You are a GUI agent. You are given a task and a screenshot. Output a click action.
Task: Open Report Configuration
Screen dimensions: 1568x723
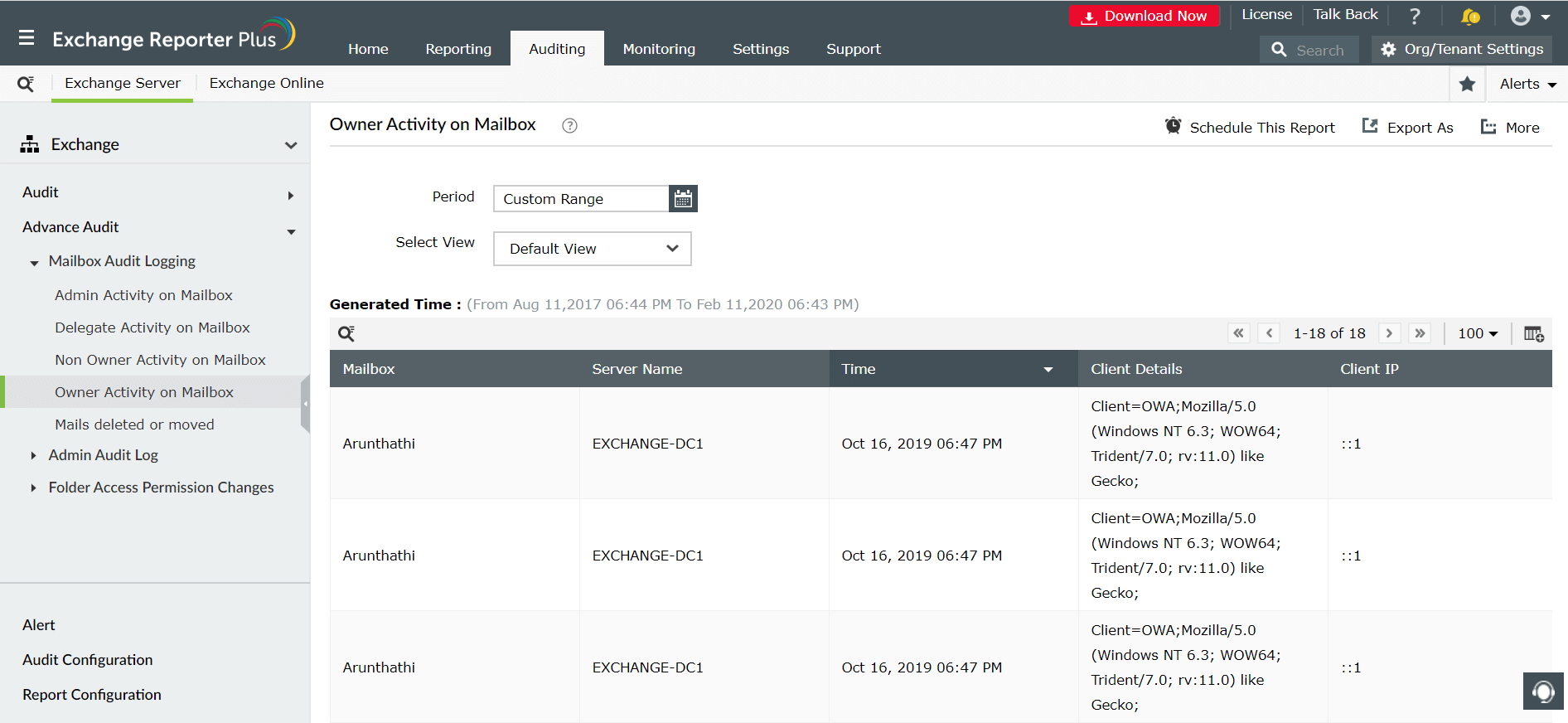(92, 695)
